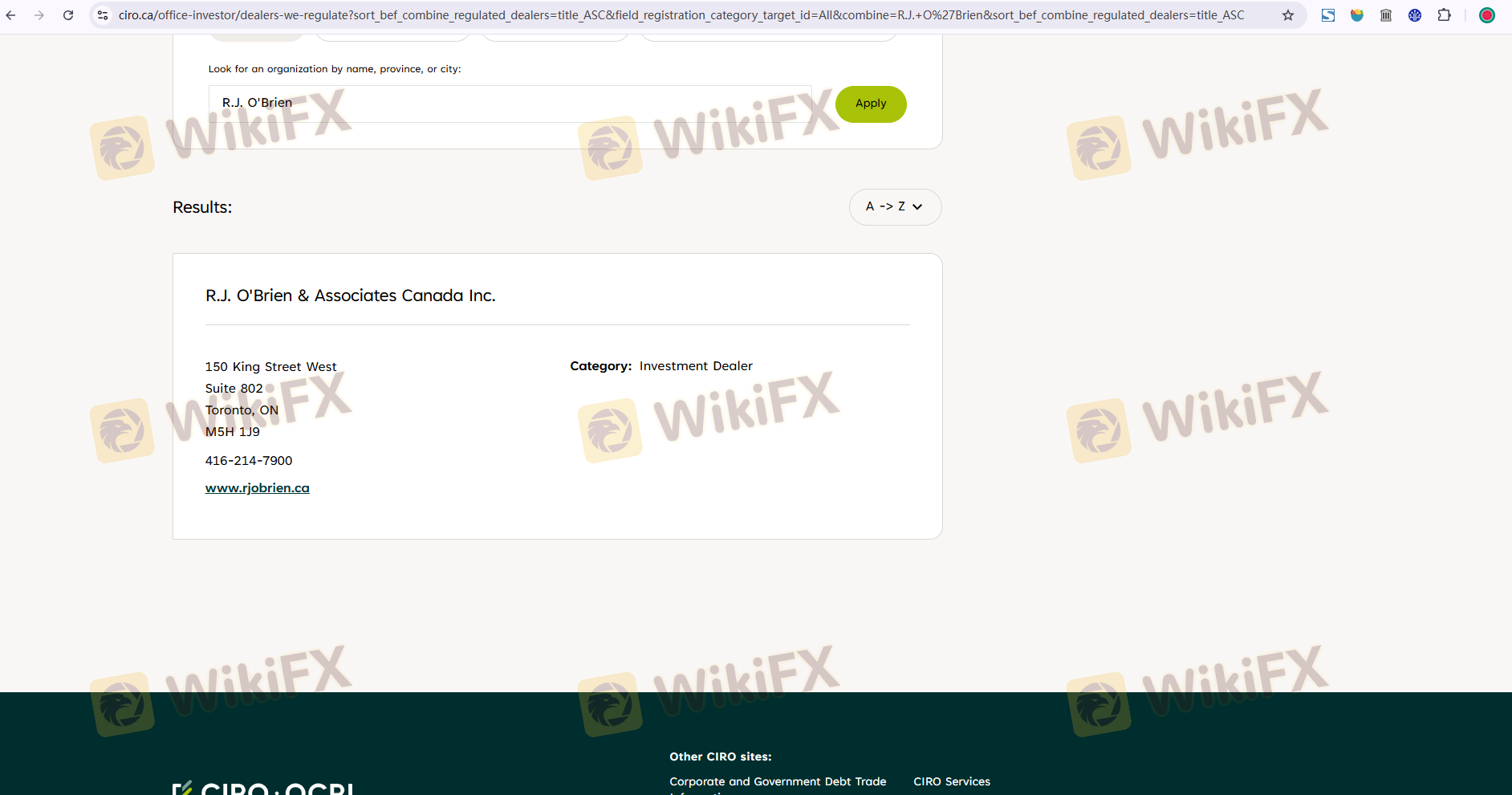The height and width of the screenshot is (795, 1512).
Task: Open the Extensions puzzle menu
Action: pos(1444,15)
